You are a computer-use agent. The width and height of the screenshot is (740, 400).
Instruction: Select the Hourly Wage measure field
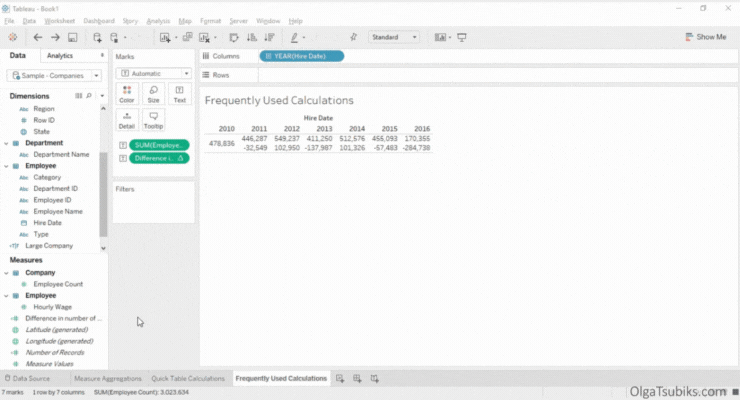click(x=51, y=307)
